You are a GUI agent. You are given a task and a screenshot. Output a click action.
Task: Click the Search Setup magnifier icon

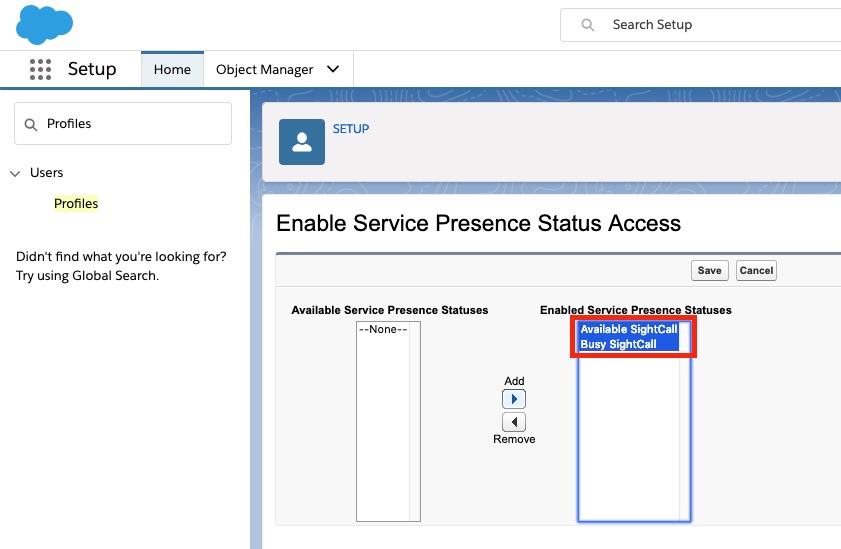point(588,25)
